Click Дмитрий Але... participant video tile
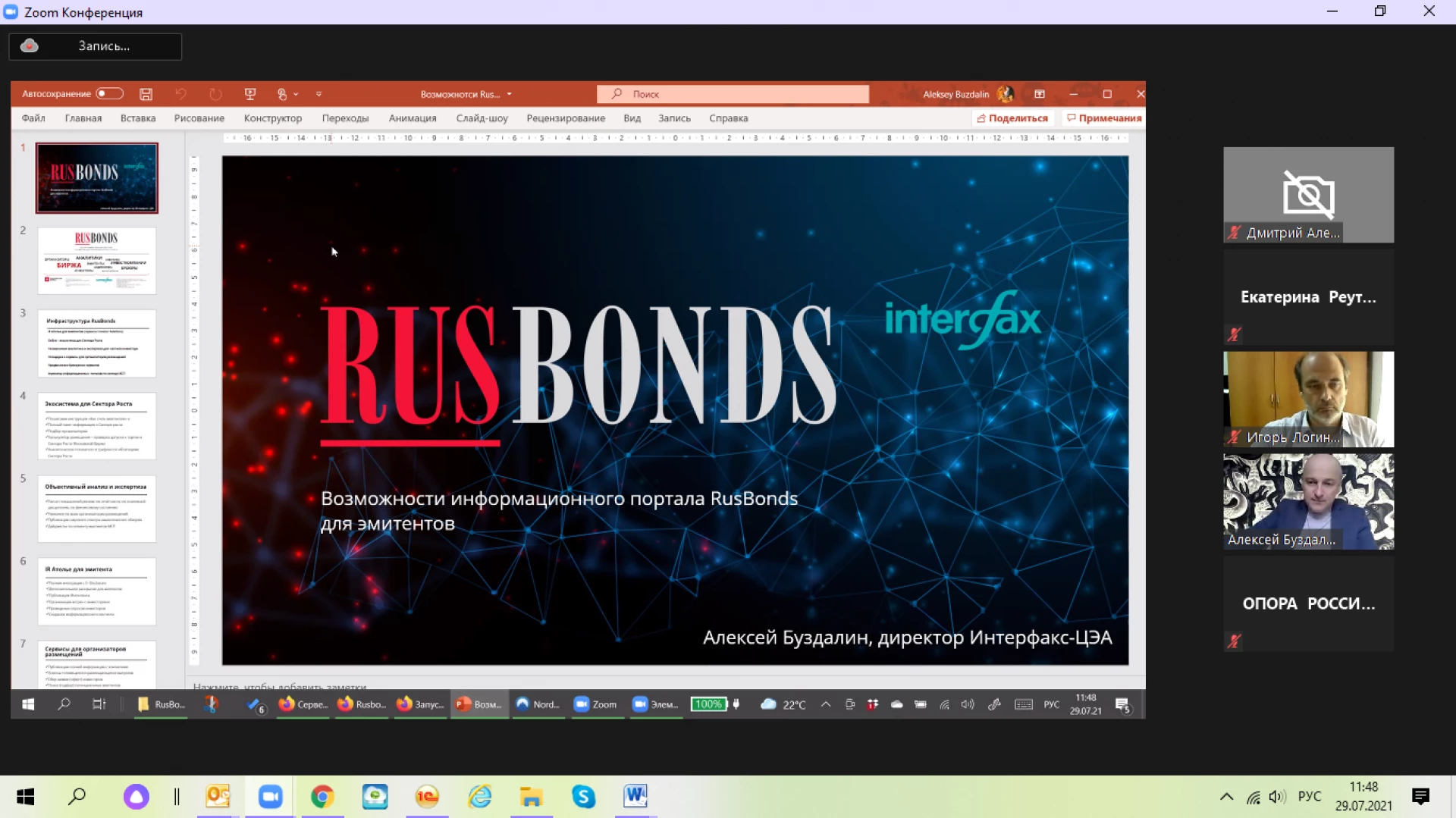 click(1308, 195)
